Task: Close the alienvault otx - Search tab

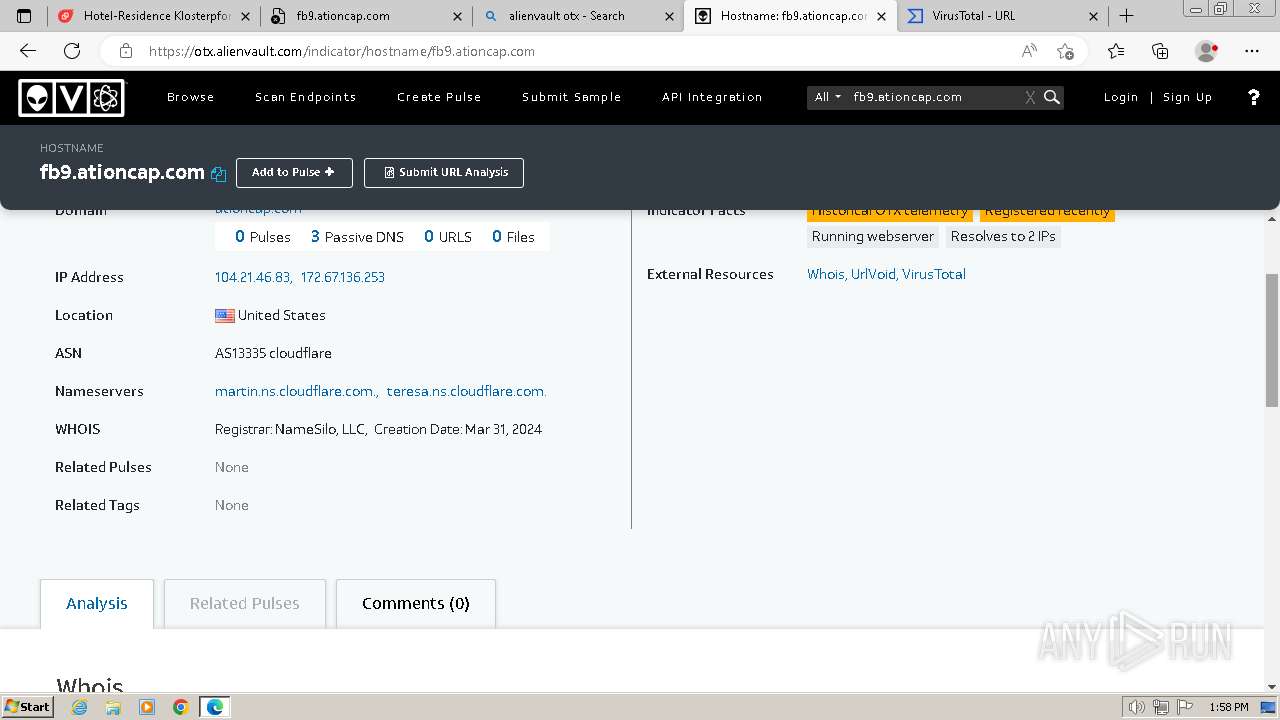Action: click(x=669, y=16)
